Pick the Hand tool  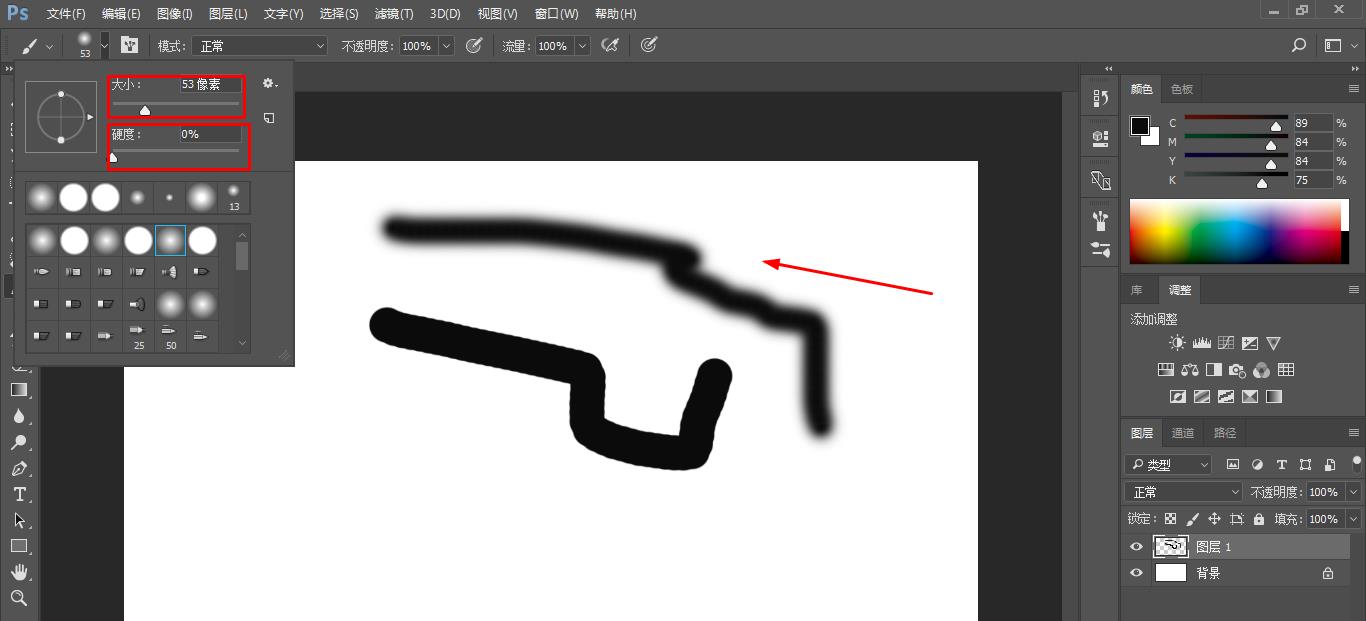coord(19,572)
